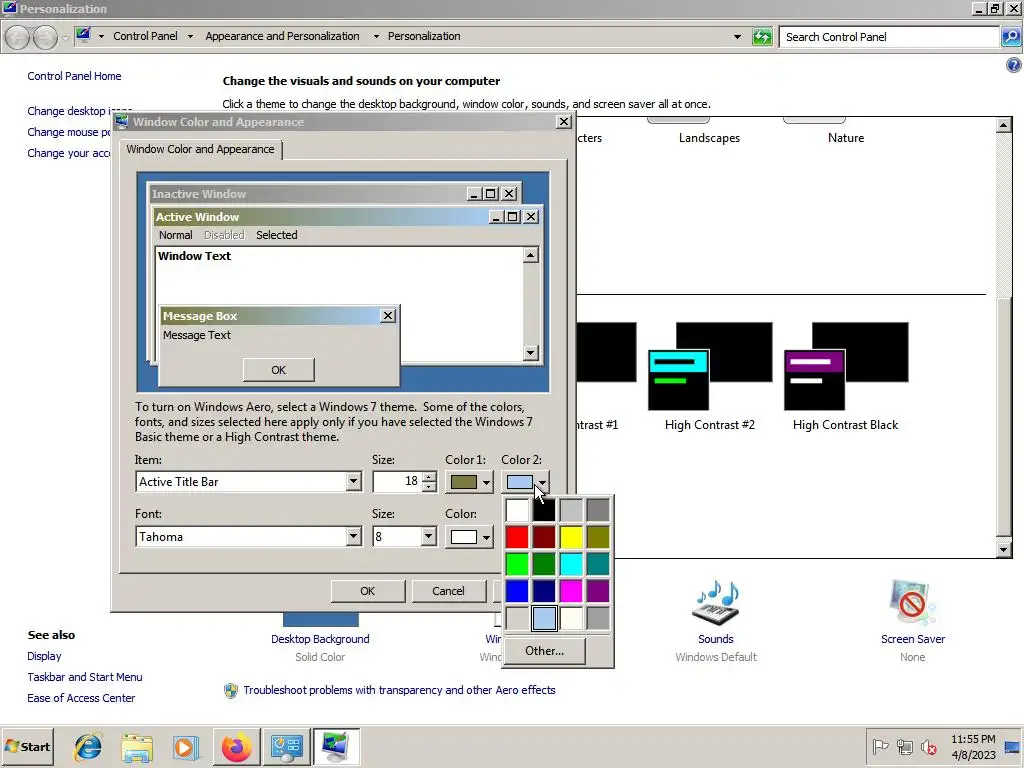This screenshot has width=1024, height=768.
Task: Click the forward navigation arrow
Action: [44, 37]
